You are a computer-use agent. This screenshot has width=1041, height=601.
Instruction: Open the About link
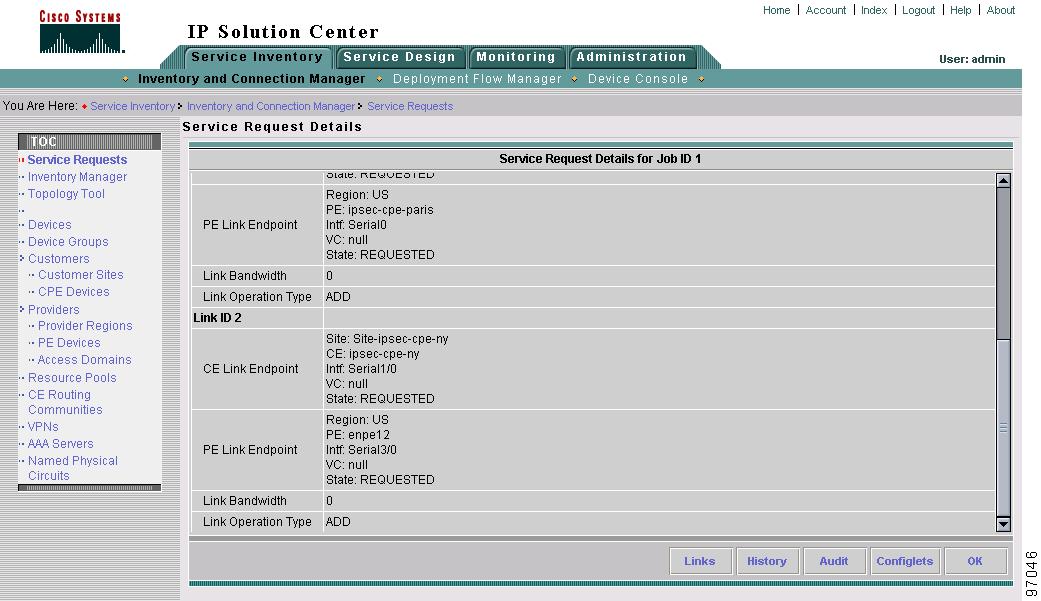pyautogui.click(x=1001, y=10)
